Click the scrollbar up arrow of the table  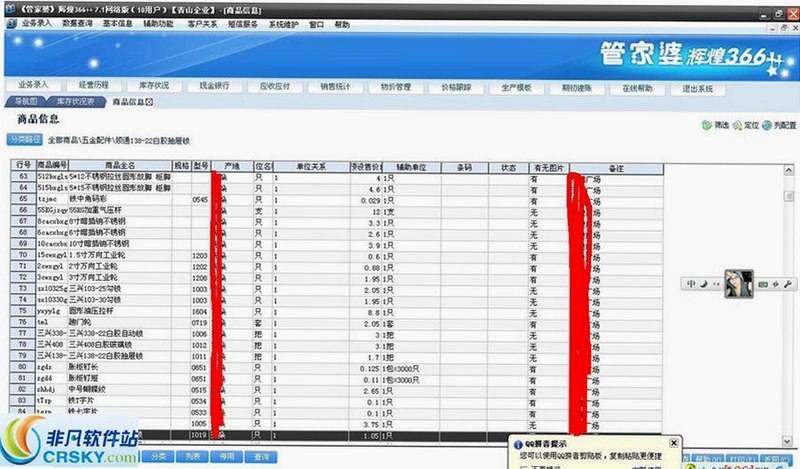pyautogui.click(x=789, y=170)
